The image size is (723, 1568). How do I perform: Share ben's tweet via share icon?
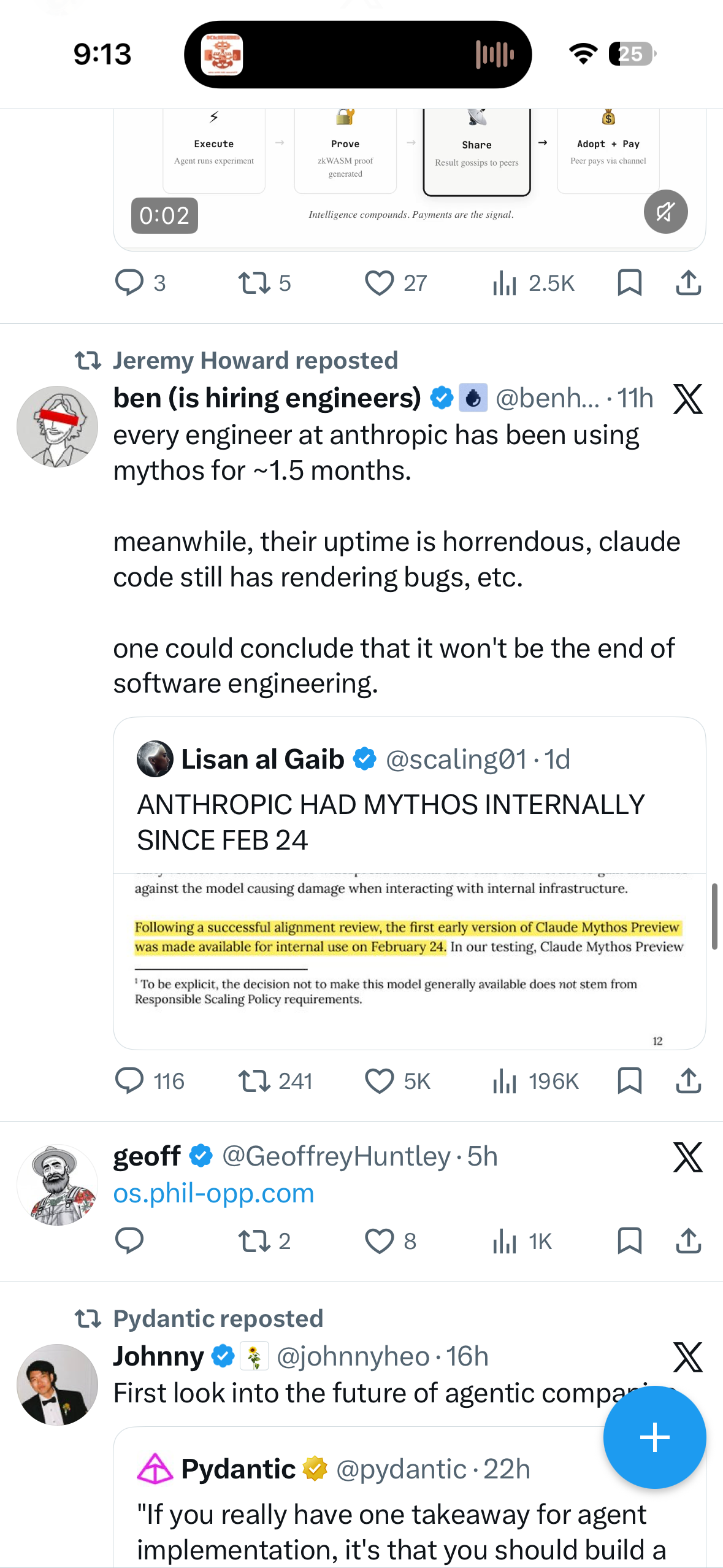688,1081
